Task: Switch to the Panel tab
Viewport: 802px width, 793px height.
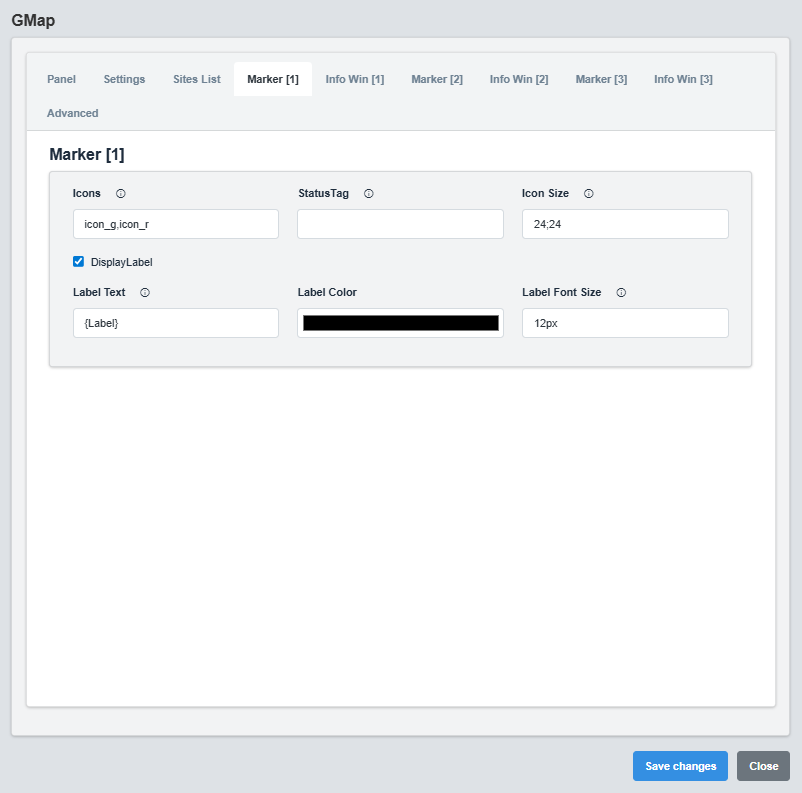Action: pyautogui.click(x=61, y=79)
